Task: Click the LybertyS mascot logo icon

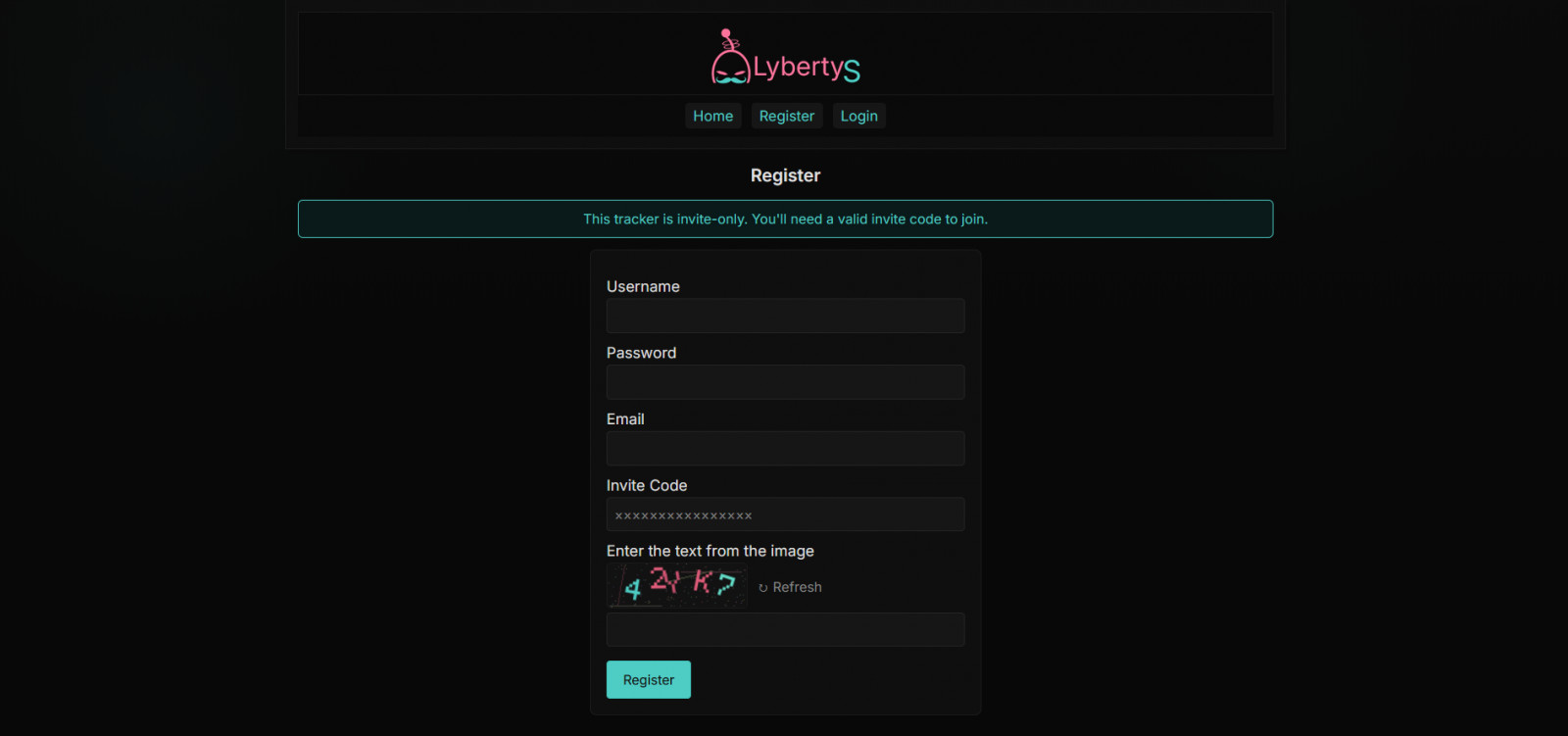Action: (729, 59)
